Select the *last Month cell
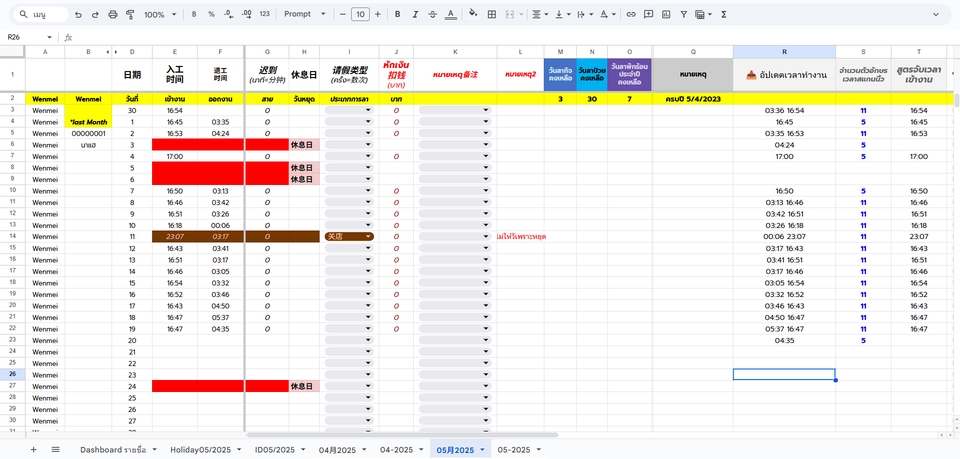The height and width of the screenshot is (459, 960). coord(88,122)
